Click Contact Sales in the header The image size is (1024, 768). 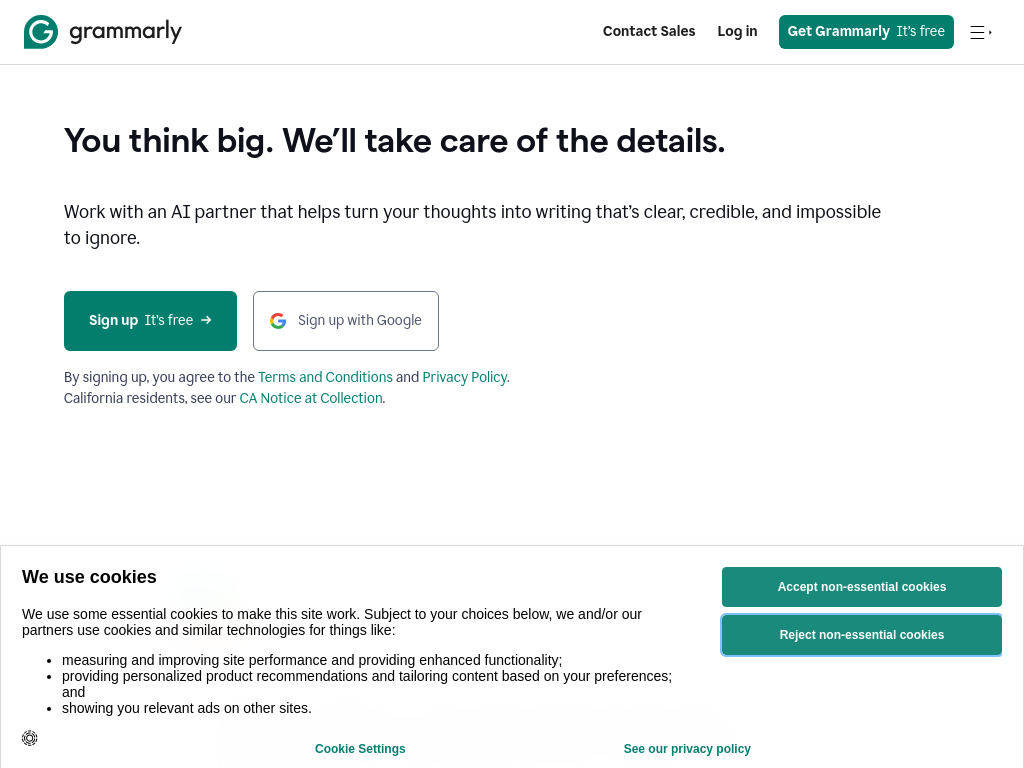coord(648,31)
